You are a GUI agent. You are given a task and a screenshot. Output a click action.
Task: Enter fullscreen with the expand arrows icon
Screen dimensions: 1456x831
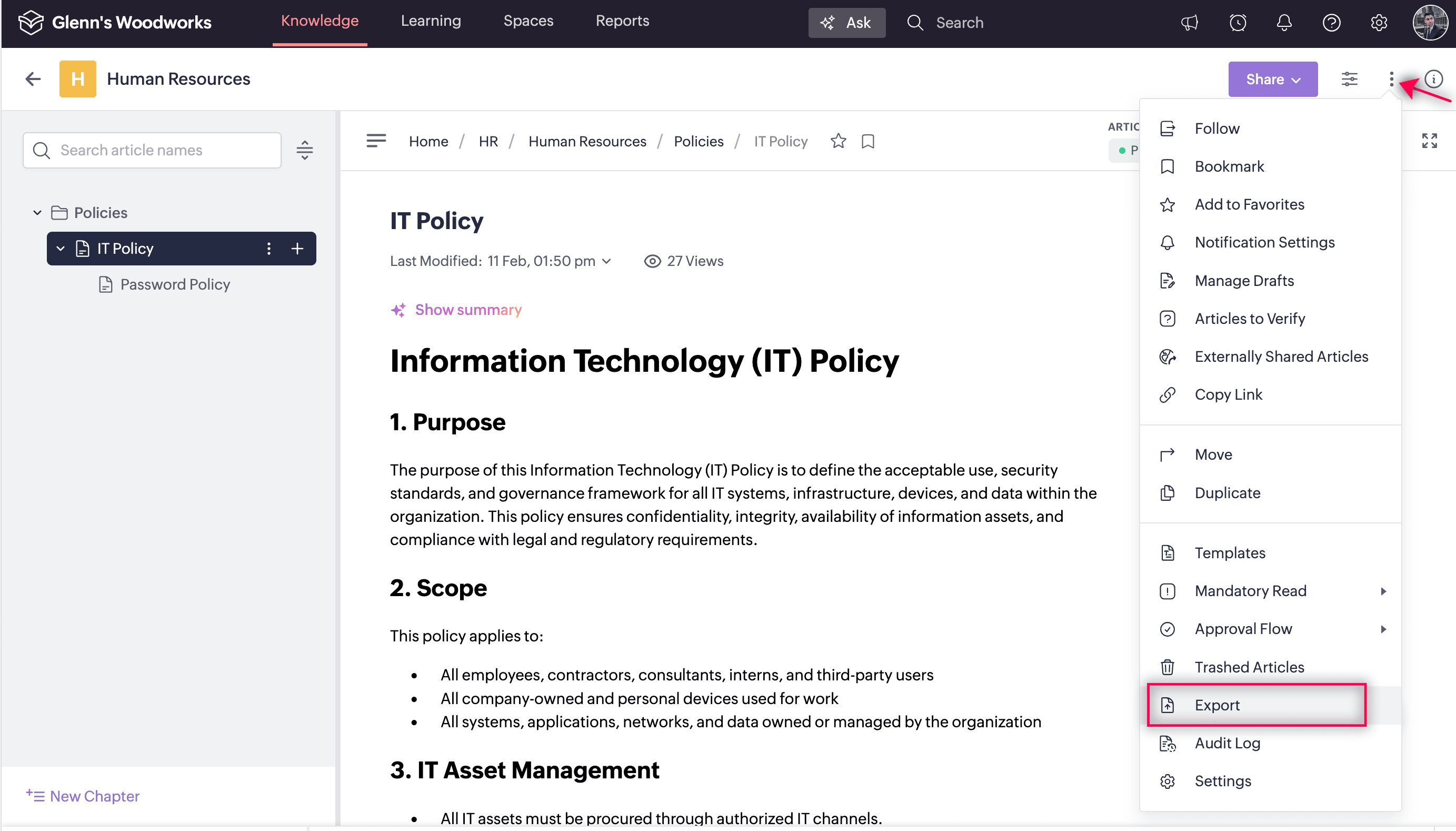1429,141
